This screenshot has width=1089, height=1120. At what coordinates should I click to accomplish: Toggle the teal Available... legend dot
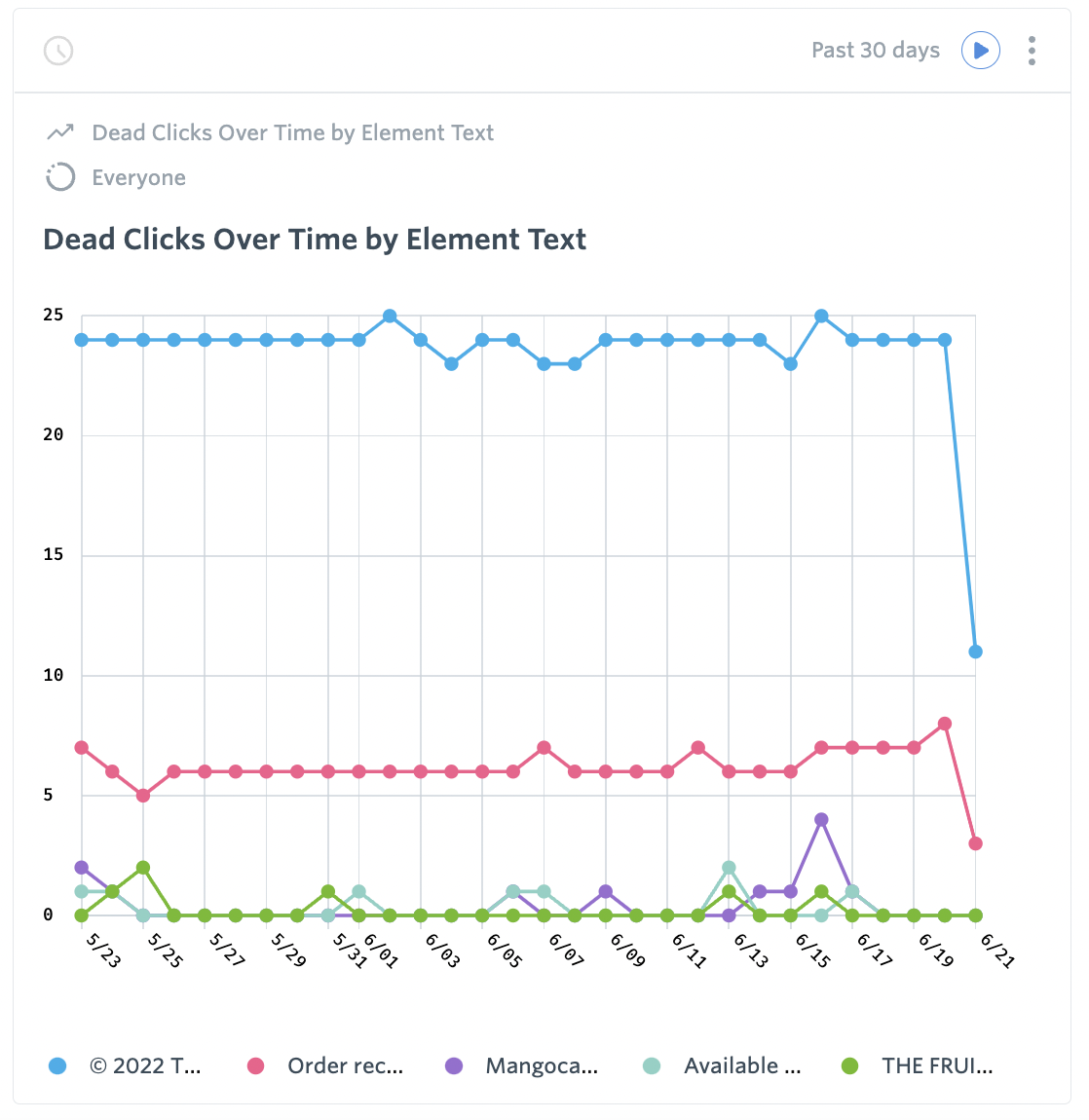coord(652,1065)
